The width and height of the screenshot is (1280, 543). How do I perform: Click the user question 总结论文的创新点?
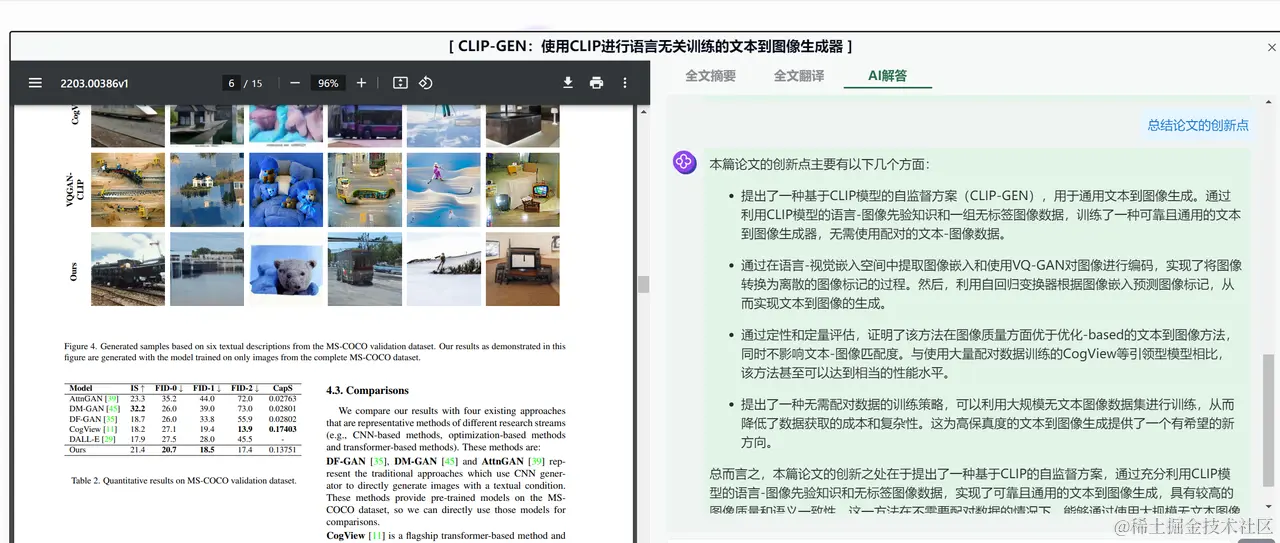pyautogui.click(x=1198, y=125)
